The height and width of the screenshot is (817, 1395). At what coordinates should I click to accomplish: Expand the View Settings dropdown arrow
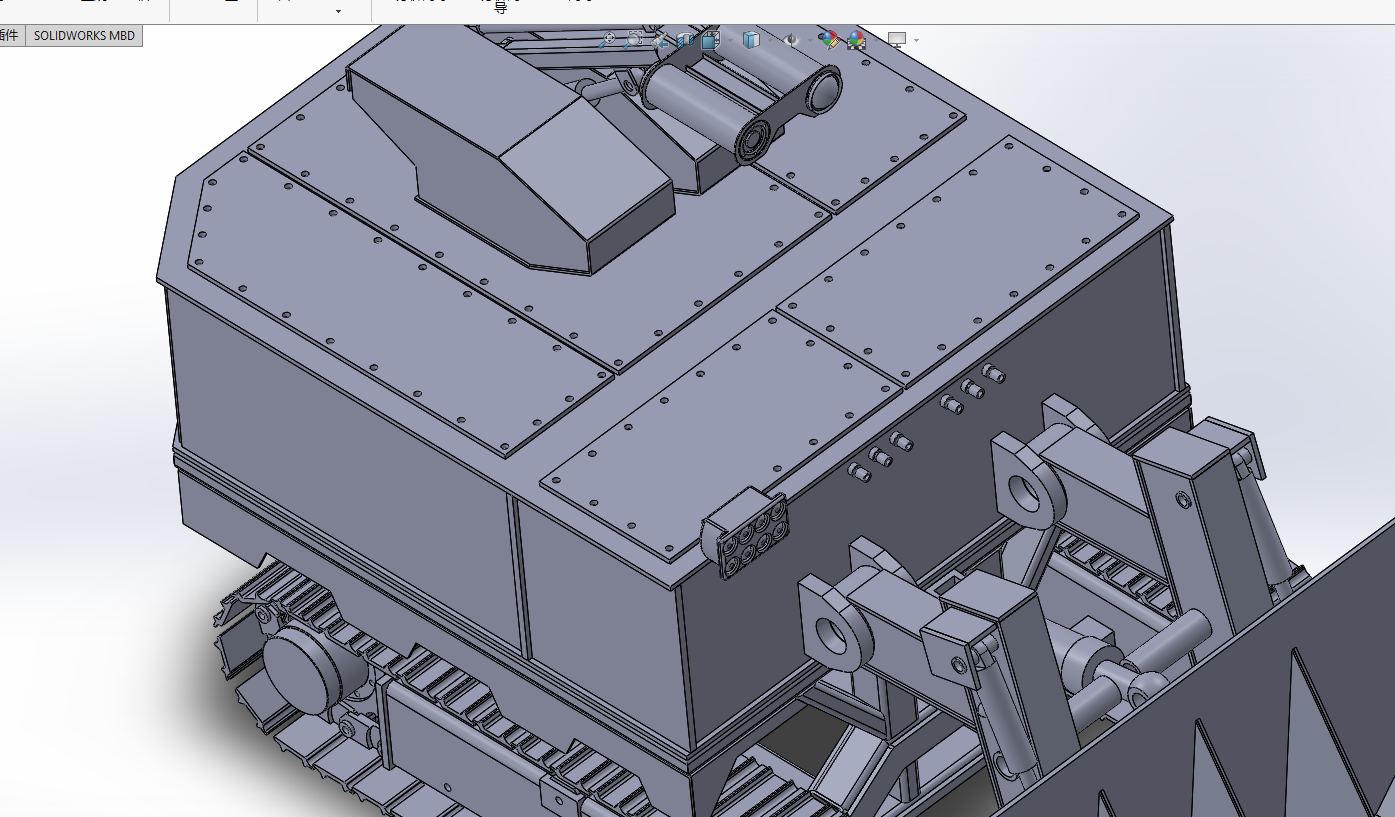click(x=916, y=41)
